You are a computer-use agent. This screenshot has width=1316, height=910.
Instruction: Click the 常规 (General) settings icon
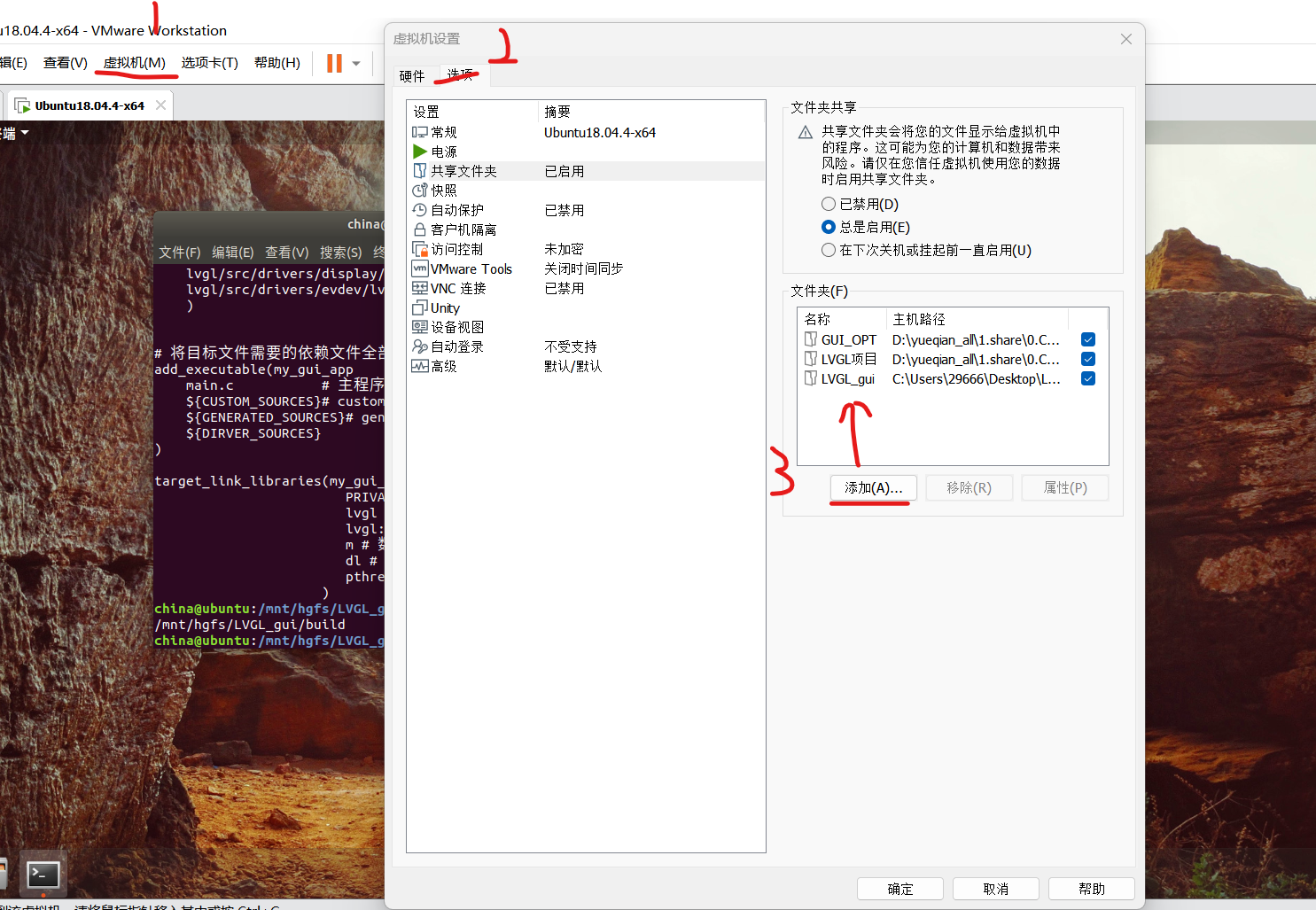click(x=420, y=132)
